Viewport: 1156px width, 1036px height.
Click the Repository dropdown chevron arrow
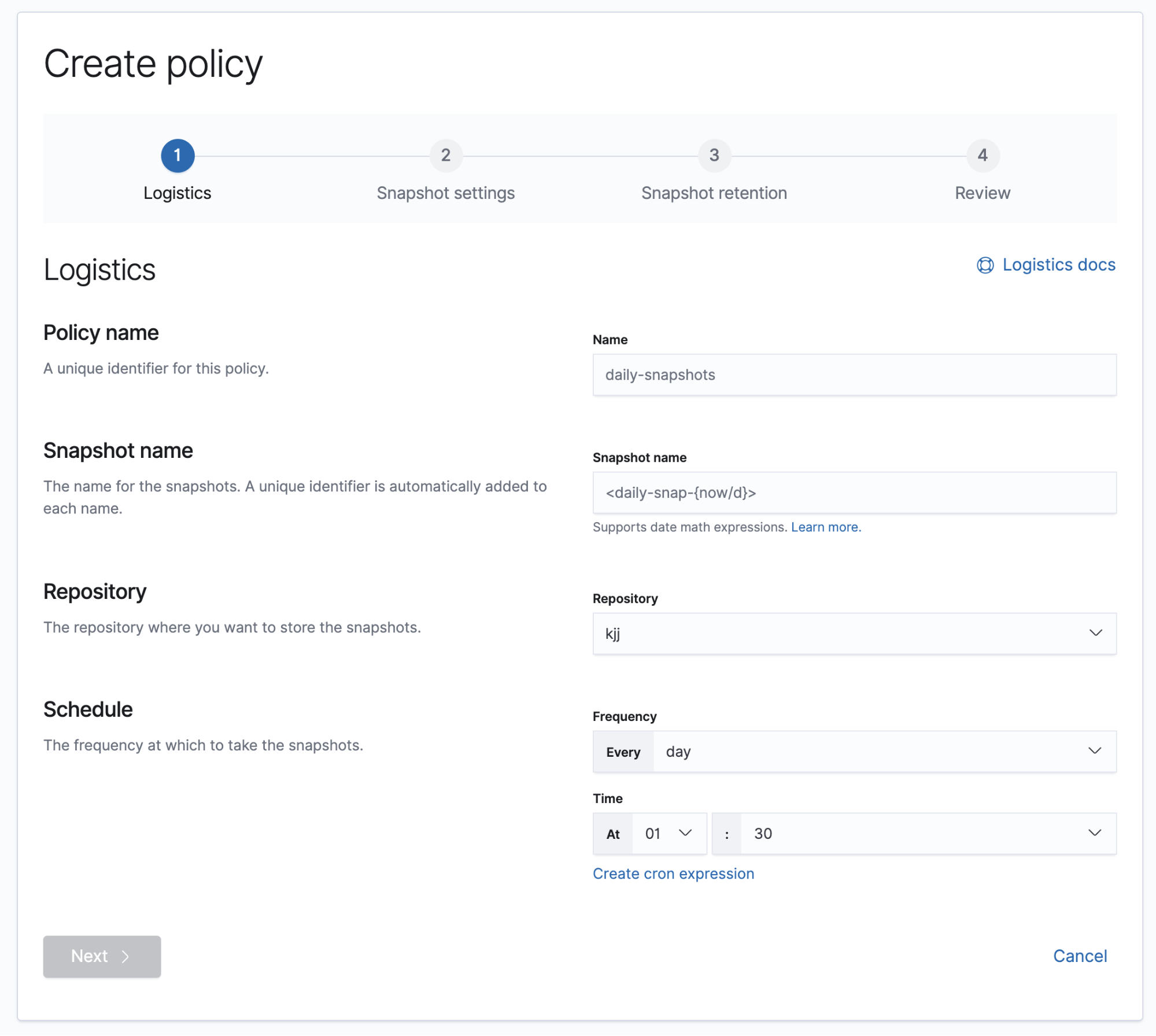[1095, 632]
